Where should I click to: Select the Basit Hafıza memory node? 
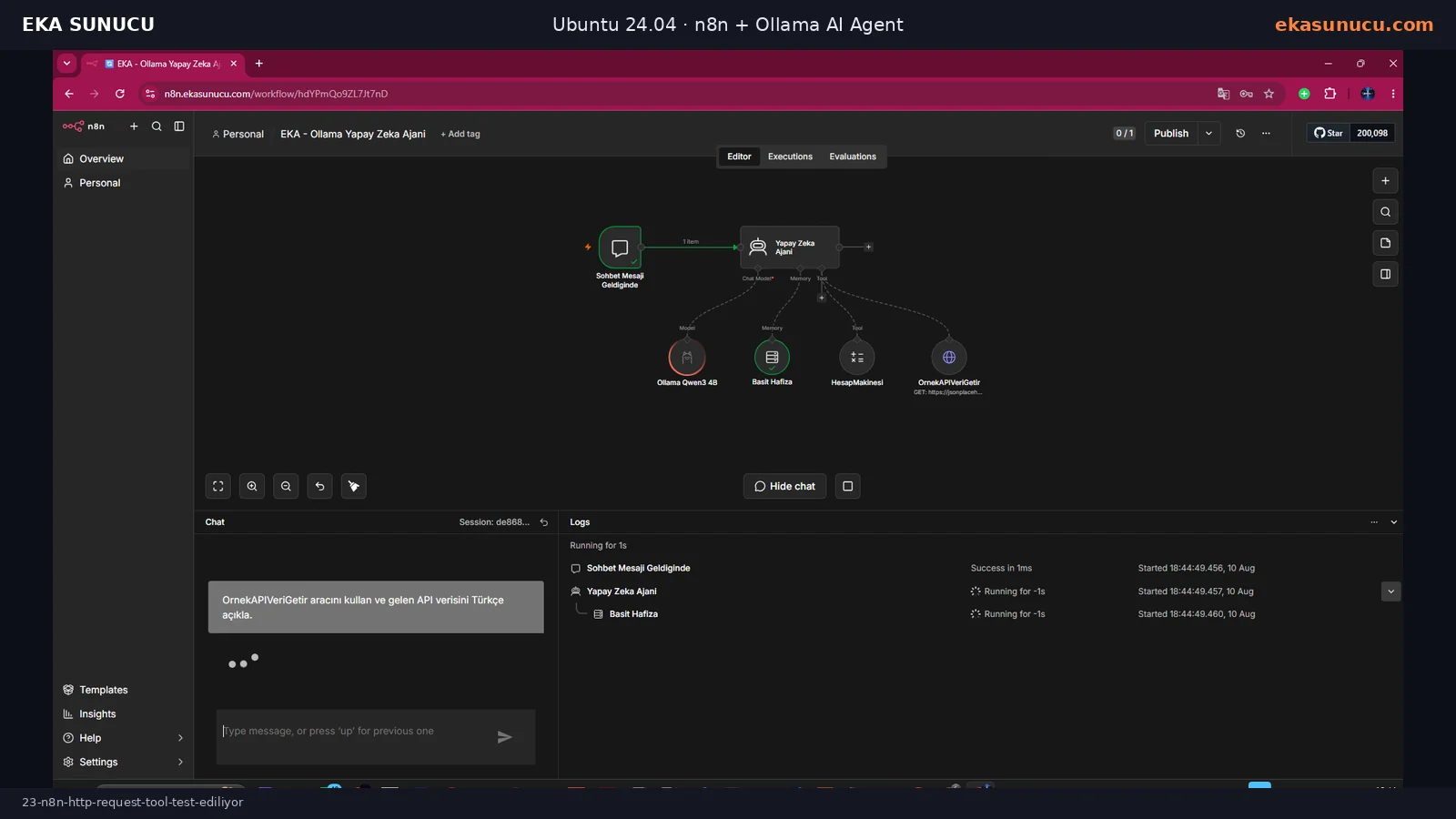point(772,358)
